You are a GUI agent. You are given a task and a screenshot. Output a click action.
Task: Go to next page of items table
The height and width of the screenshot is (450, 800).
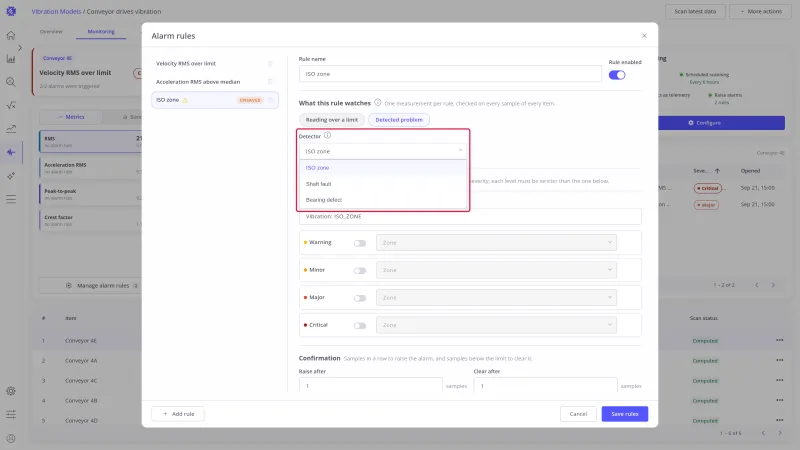pos(780,433)
